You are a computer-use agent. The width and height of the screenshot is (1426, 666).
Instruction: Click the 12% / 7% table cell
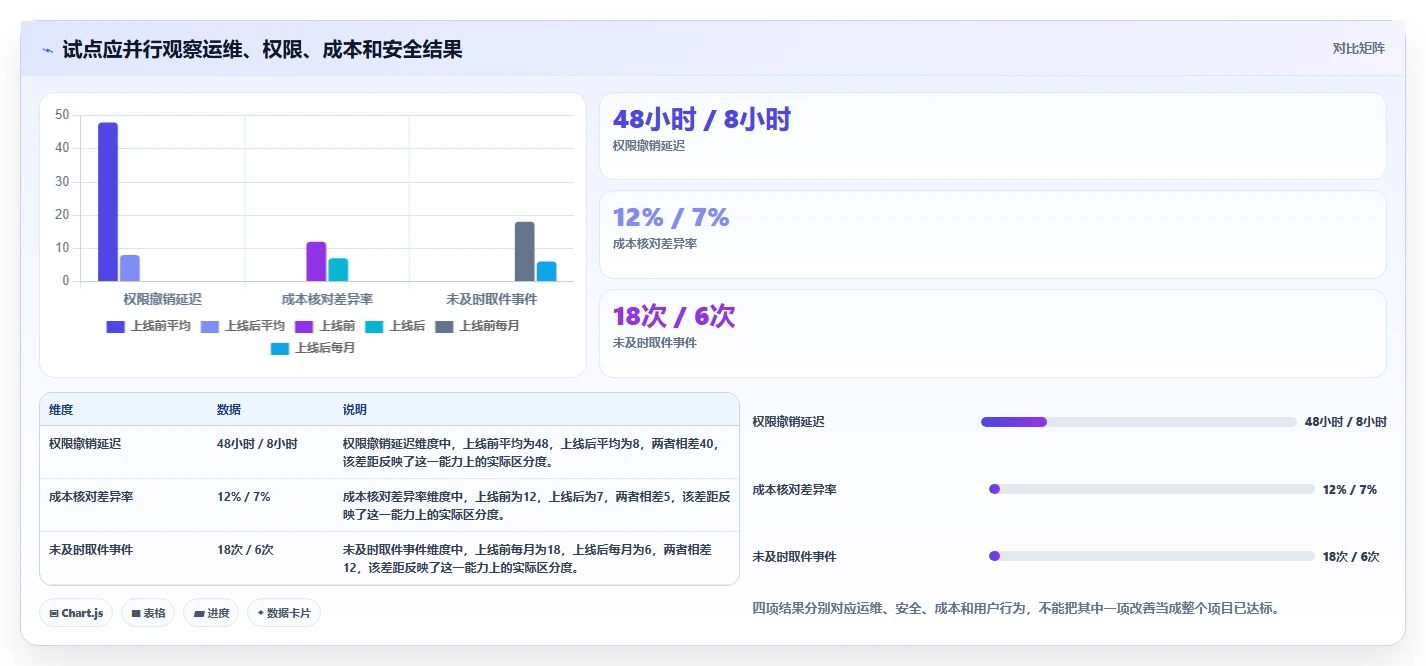pyautogui.click(x=244, y=496)
